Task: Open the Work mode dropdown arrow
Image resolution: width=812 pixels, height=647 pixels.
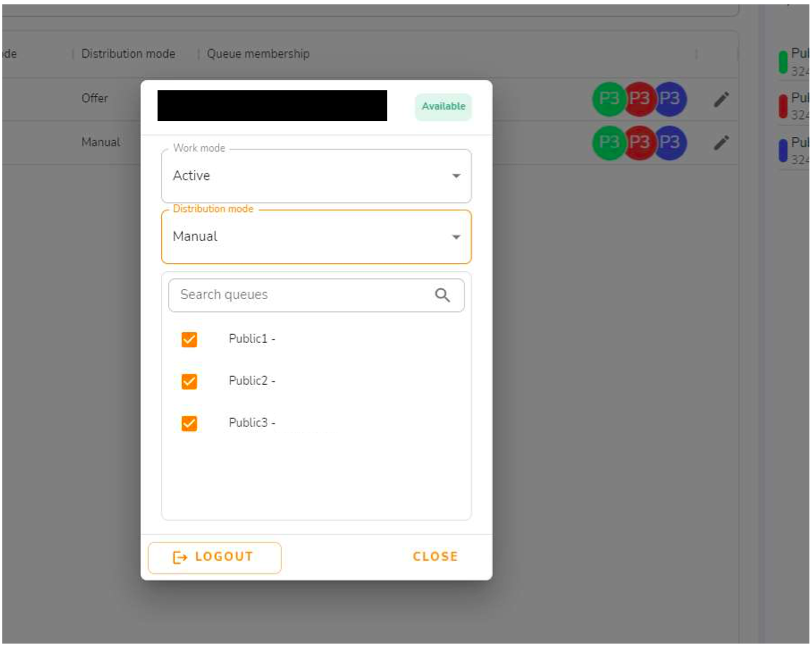Action: [456, 176]
